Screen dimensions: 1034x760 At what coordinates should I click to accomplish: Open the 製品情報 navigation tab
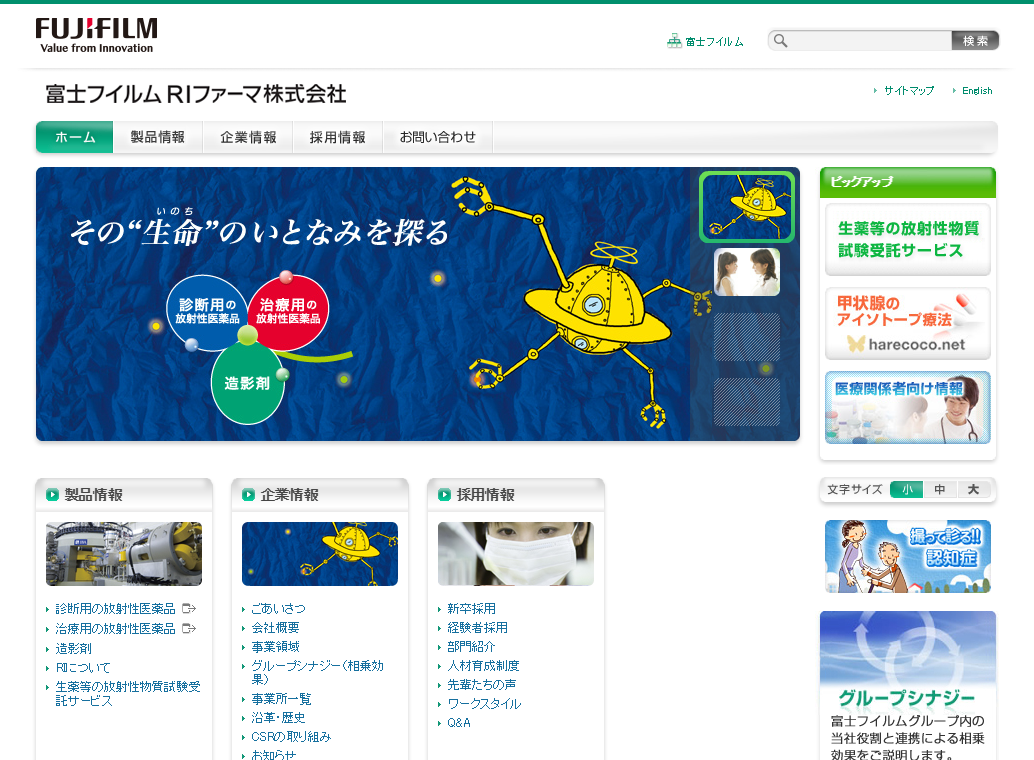point(158,137)
